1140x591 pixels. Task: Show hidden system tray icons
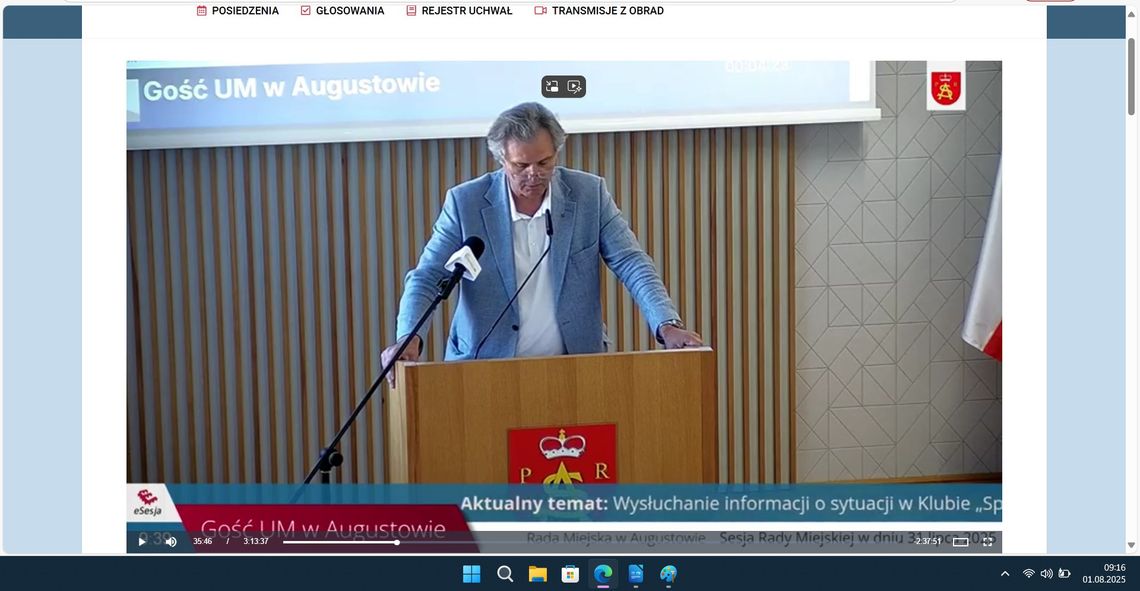1005,574
